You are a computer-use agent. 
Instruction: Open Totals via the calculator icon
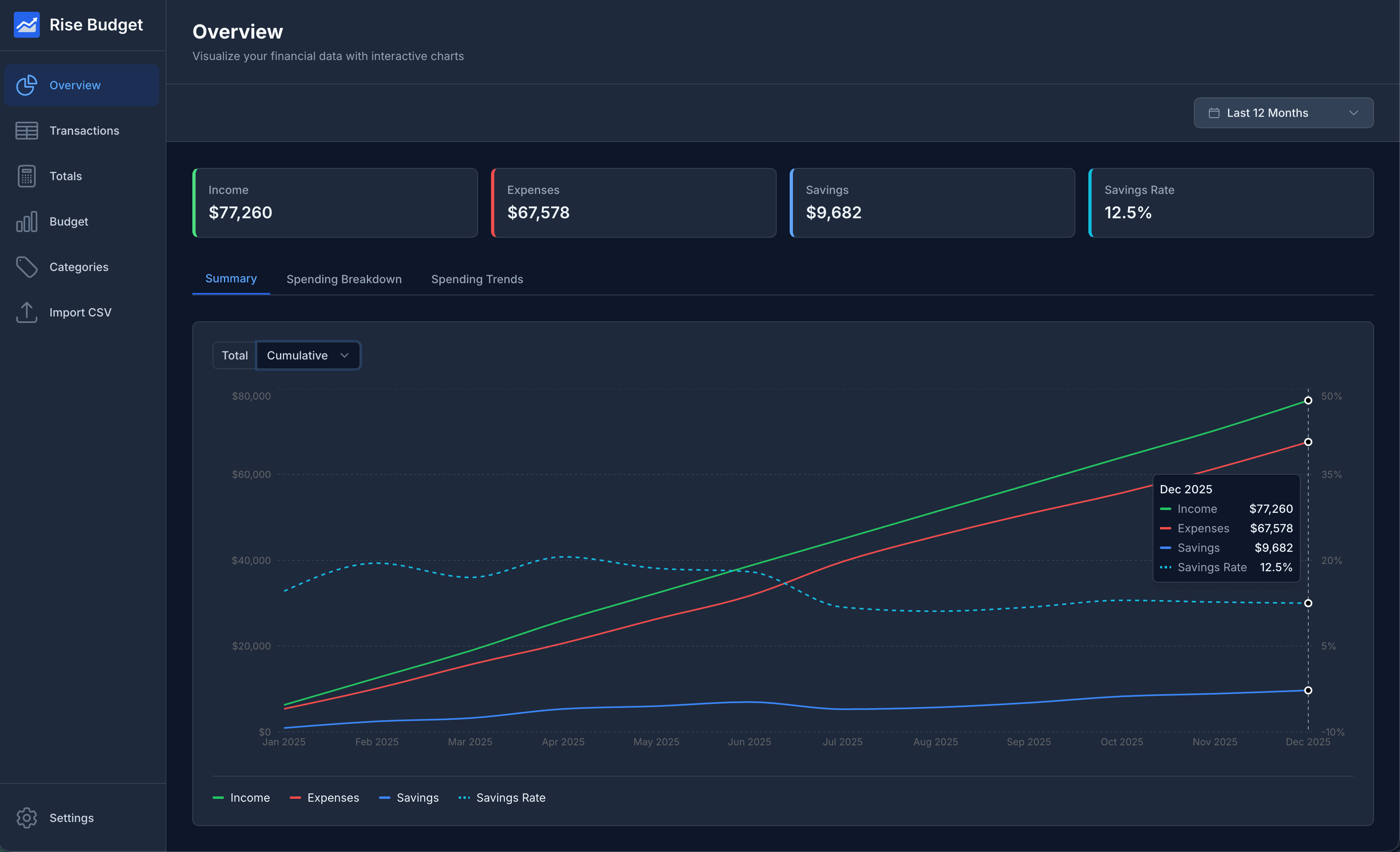pos(27,176)
